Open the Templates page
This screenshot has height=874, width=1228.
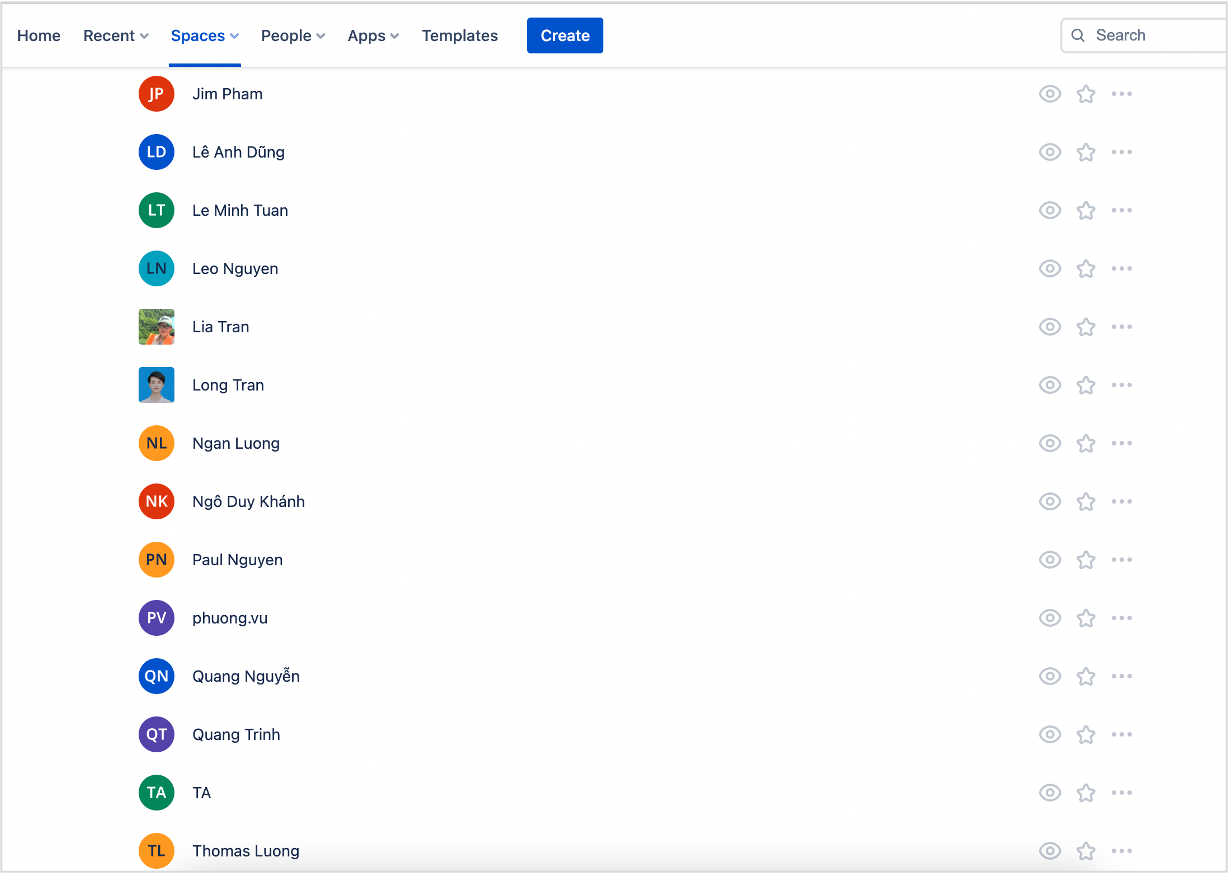pos(459,36)
